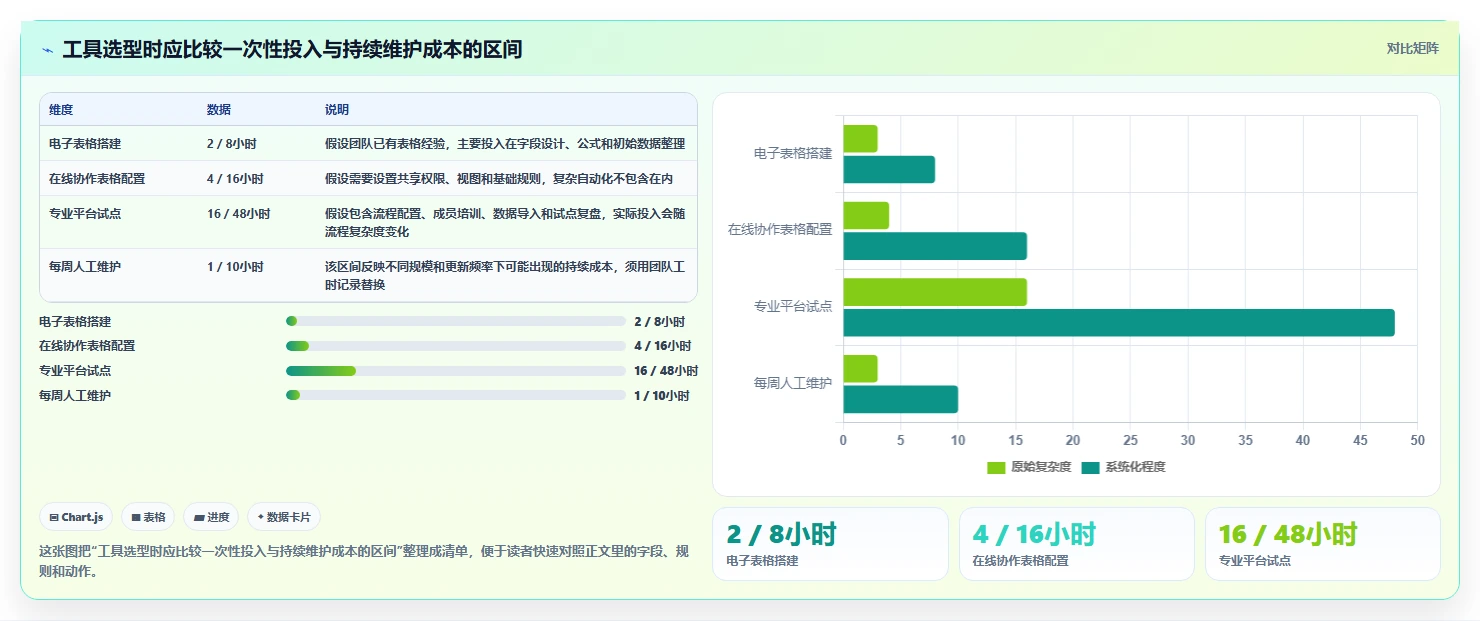Click the 专业平台试点 progress bar

456,371
